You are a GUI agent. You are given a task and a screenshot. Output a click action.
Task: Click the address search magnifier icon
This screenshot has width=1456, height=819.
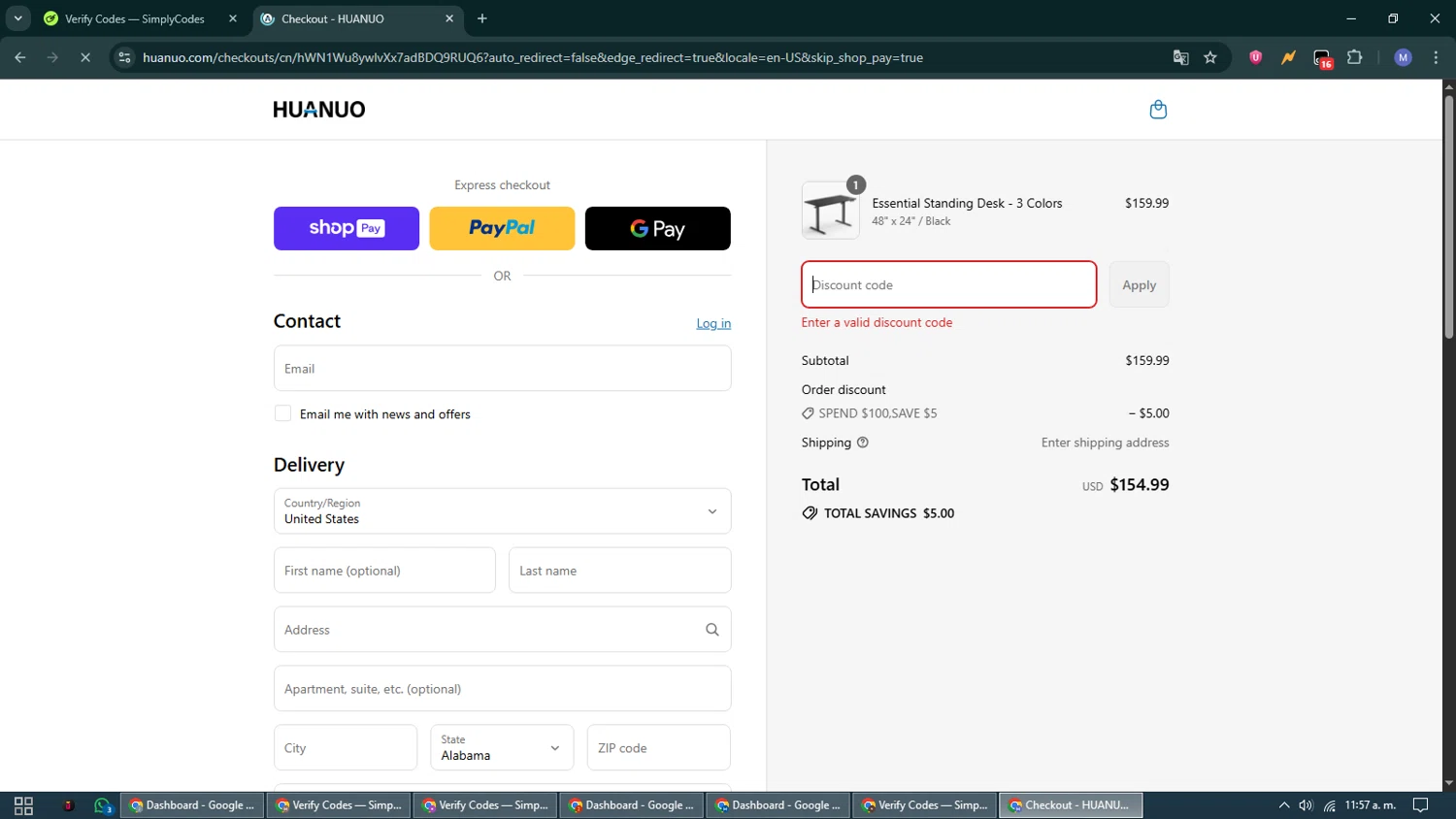click(712, 630)
